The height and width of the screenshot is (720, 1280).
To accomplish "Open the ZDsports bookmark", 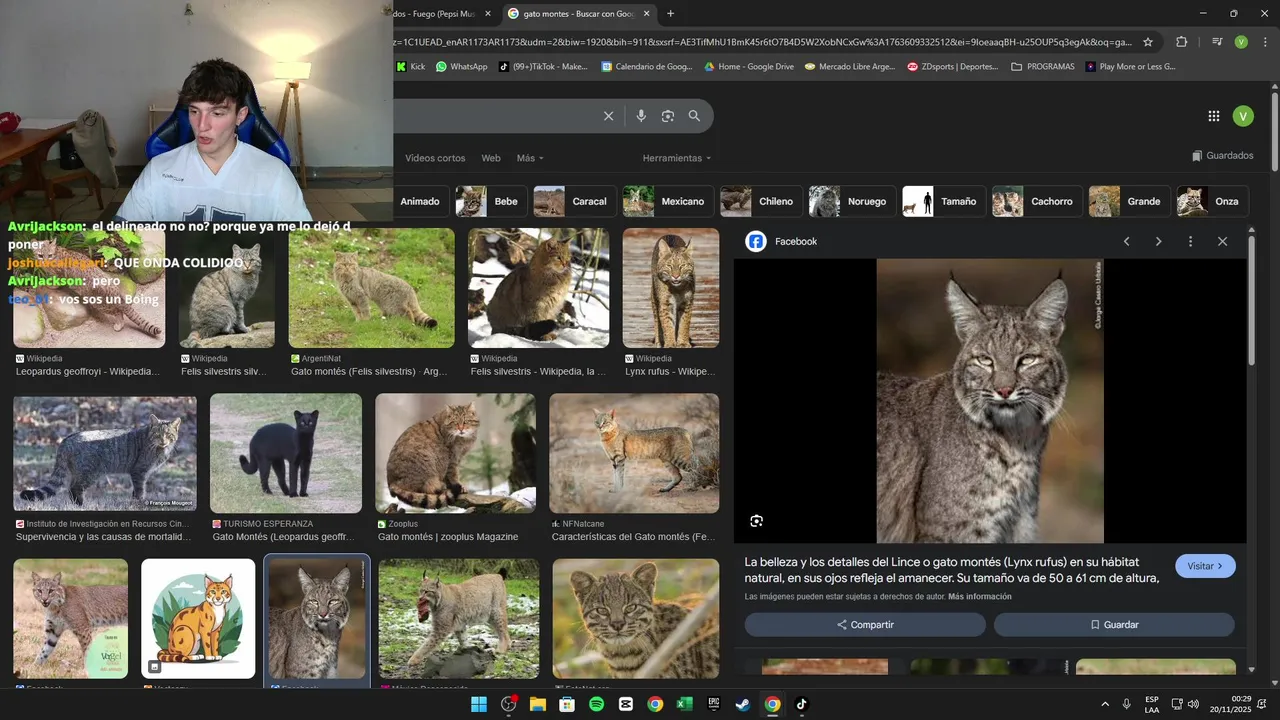I will tap(953, 67).
